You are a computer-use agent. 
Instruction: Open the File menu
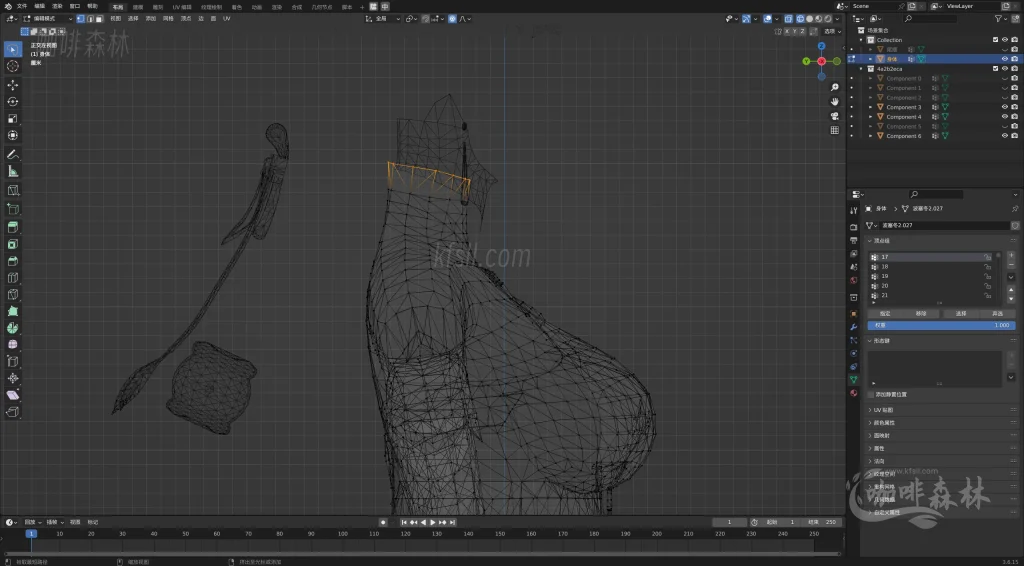coord(22,6)
